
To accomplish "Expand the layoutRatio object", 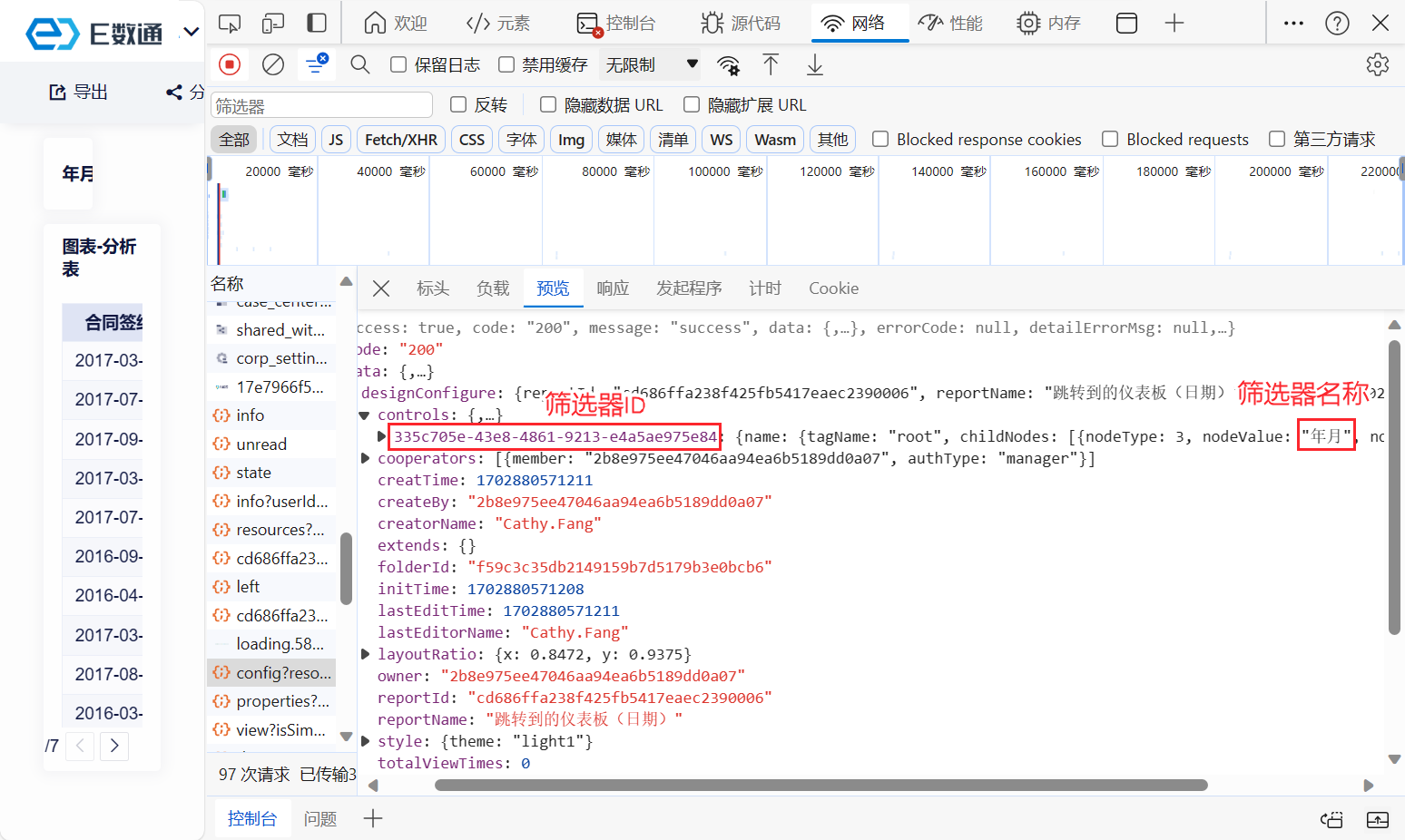I will click(x=365, y=654).
